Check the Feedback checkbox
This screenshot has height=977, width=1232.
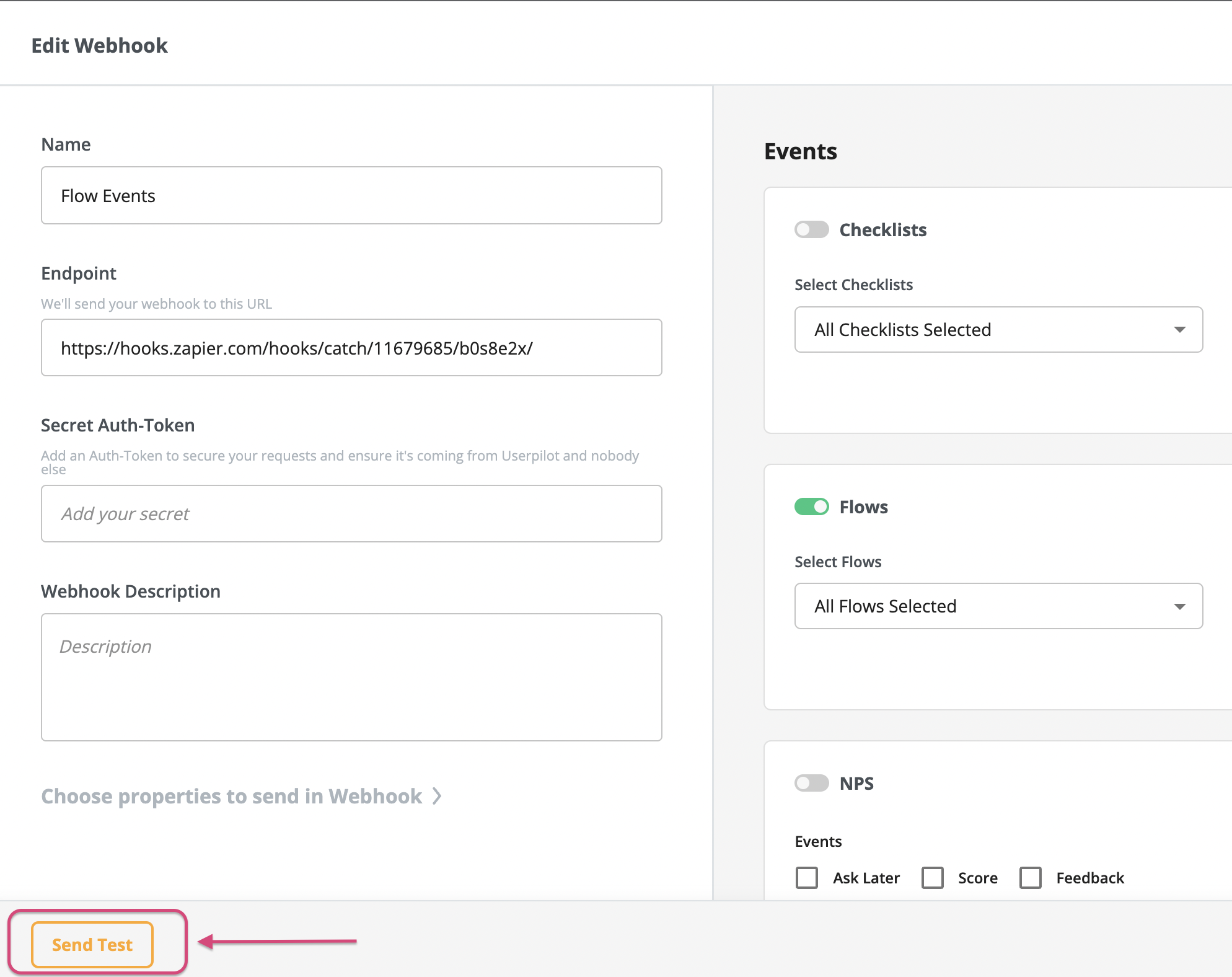1031,878
